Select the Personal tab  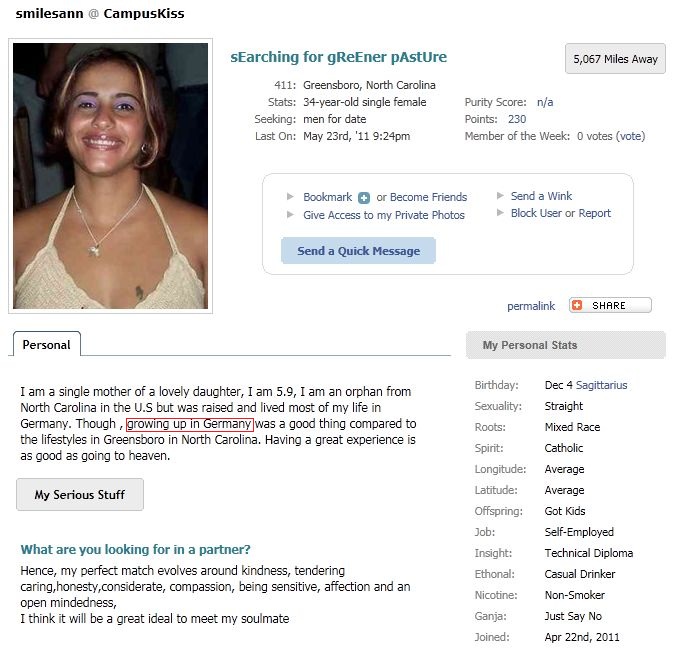click(x=46, y=344)
